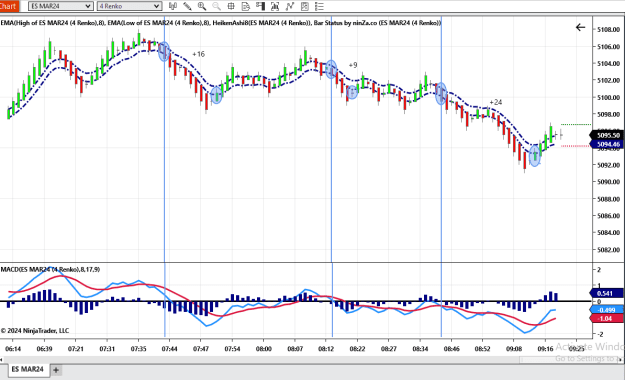This screenshot has width=625, height=380.
Task: Click the bar style icon in toolbar
Action: 173,6
